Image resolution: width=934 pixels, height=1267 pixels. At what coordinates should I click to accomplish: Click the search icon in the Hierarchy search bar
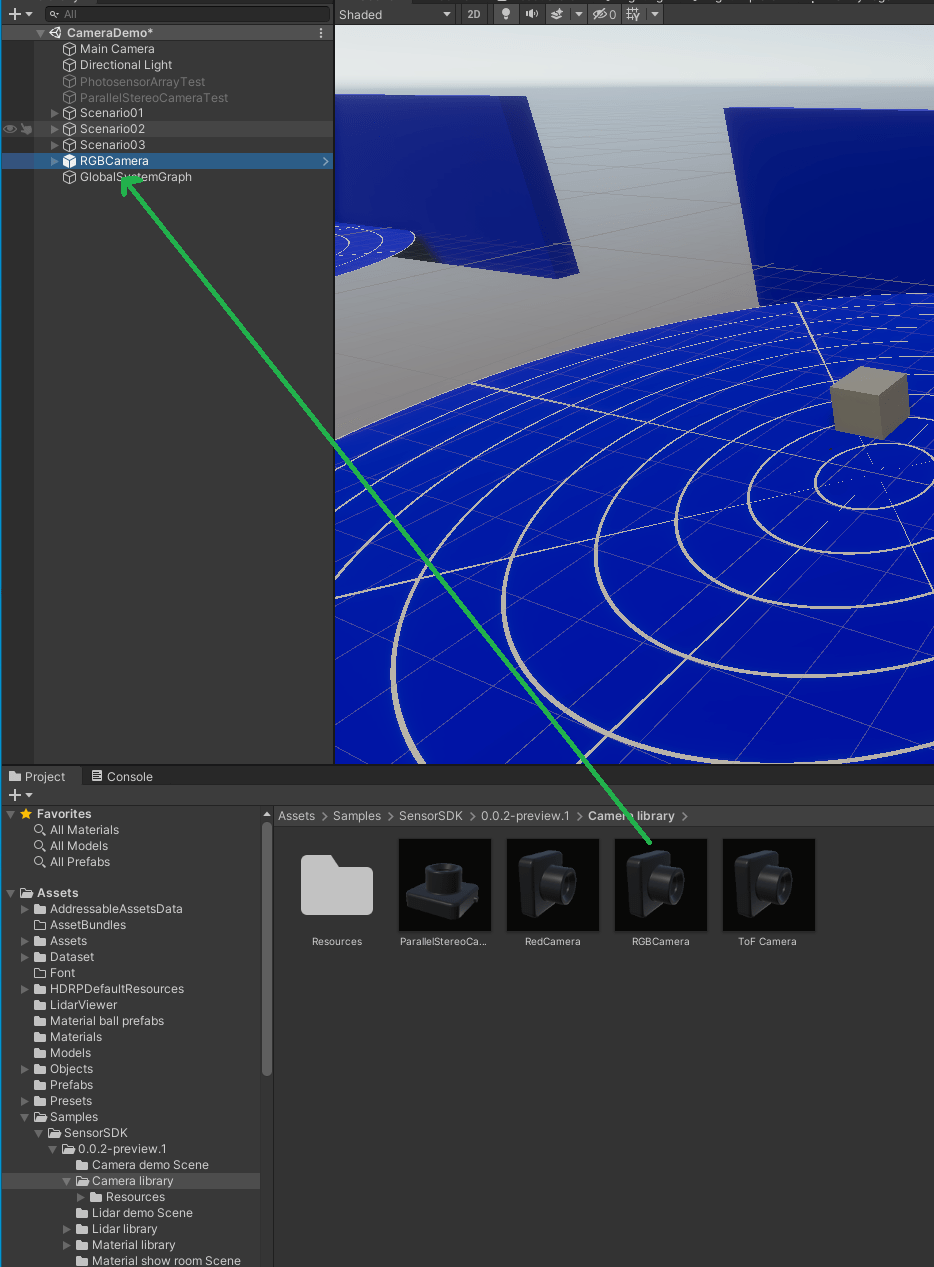56,13
